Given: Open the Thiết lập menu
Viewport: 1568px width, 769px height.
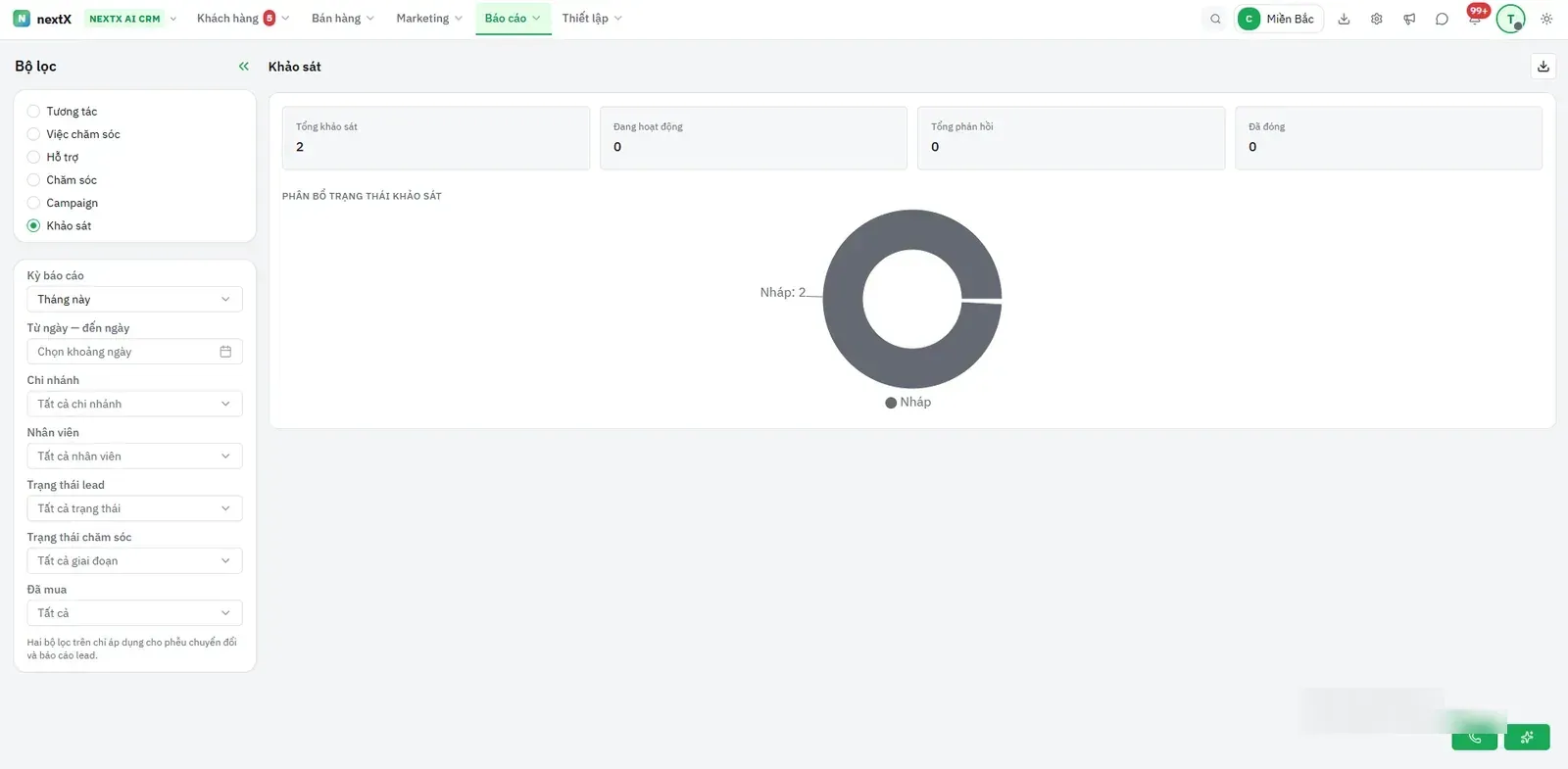Looking at the screenshot, I should pyautogui.click(x=592, y=19).
